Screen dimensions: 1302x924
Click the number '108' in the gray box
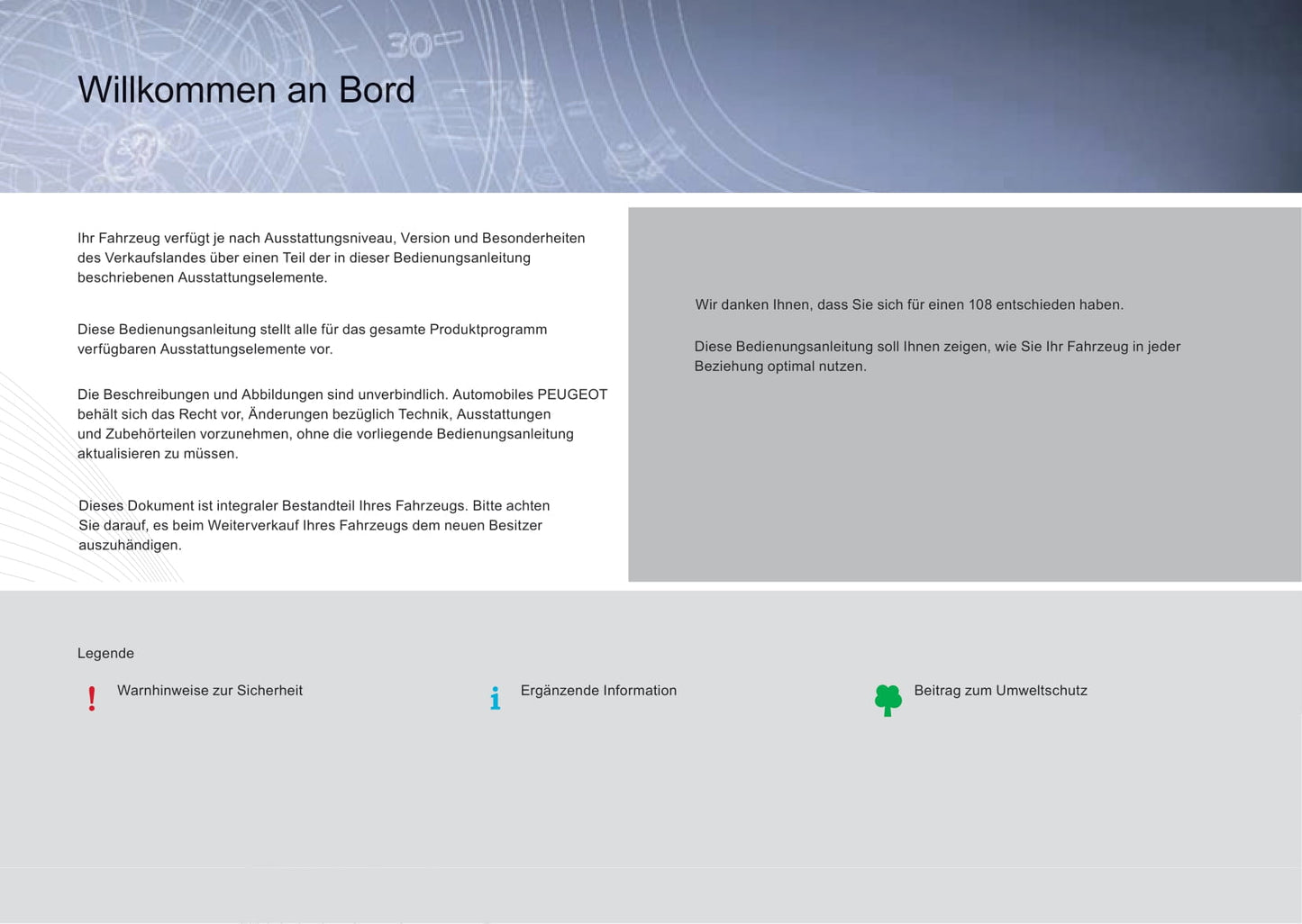[x=979, y=305]
